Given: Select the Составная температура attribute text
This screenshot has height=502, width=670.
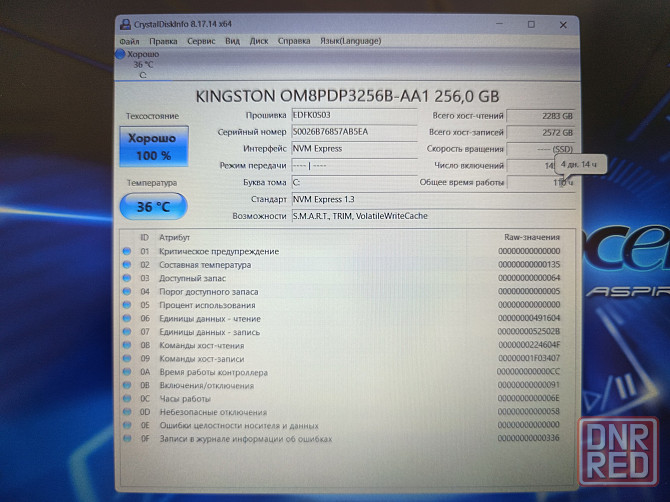Looking at the screenshot, I should (x=205, y=265).
